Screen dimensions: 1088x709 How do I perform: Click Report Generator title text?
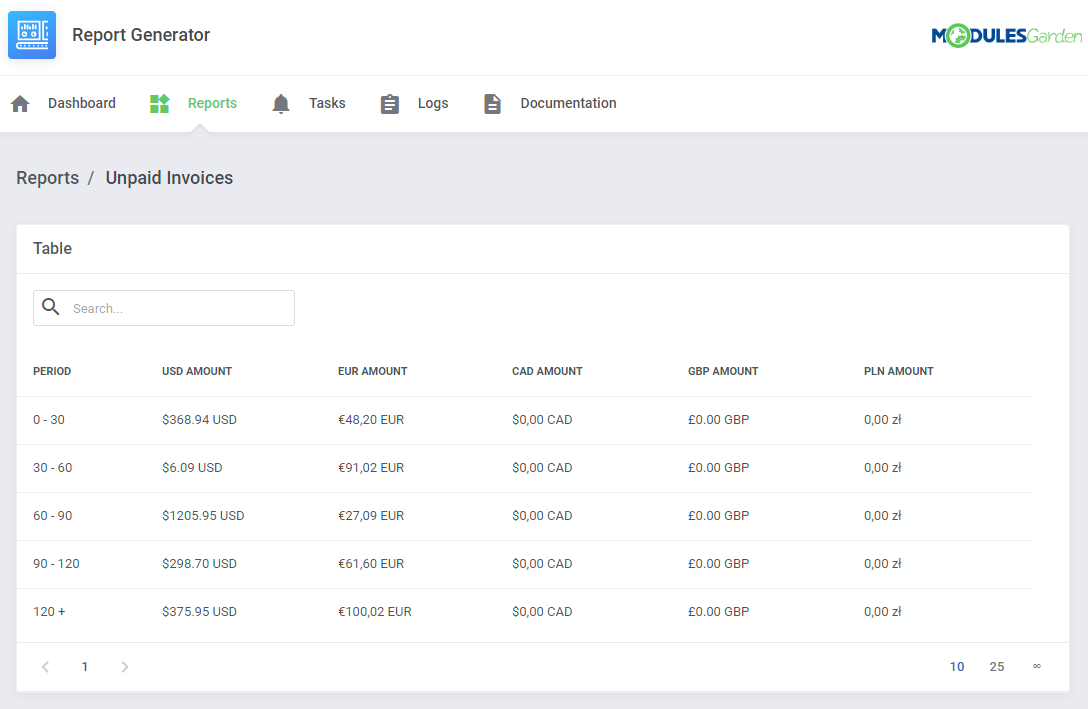point(141,35)
